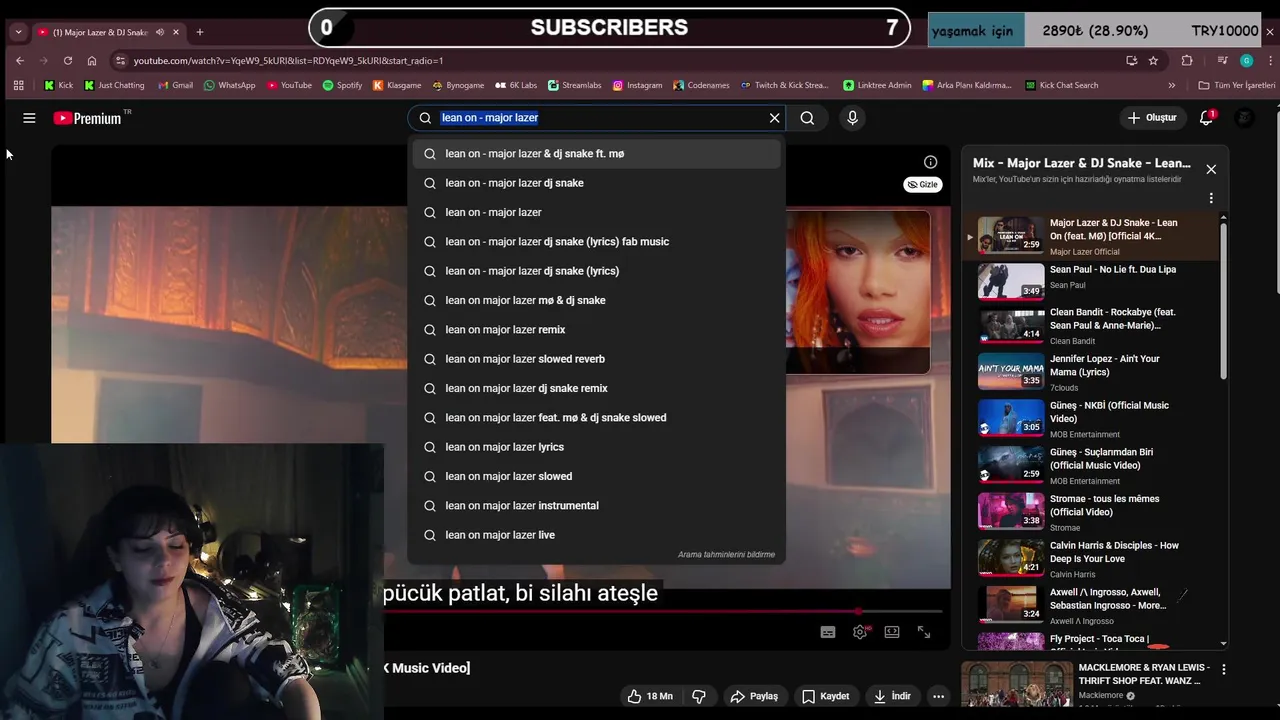Open browser extensions puzzle icon
This screenshot has height=720, width=1280.
coord(1187,60)
